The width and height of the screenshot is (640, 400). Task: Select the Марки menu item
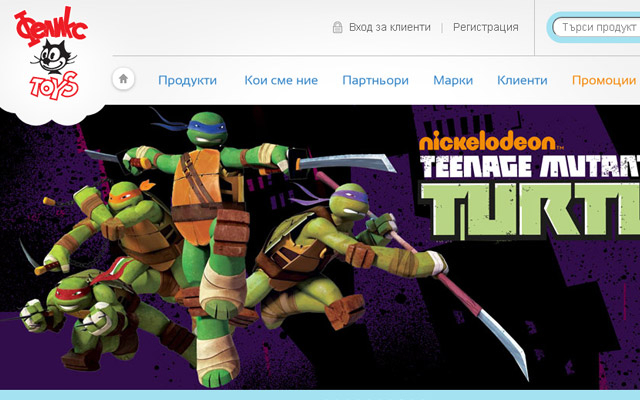click(453, 80)
